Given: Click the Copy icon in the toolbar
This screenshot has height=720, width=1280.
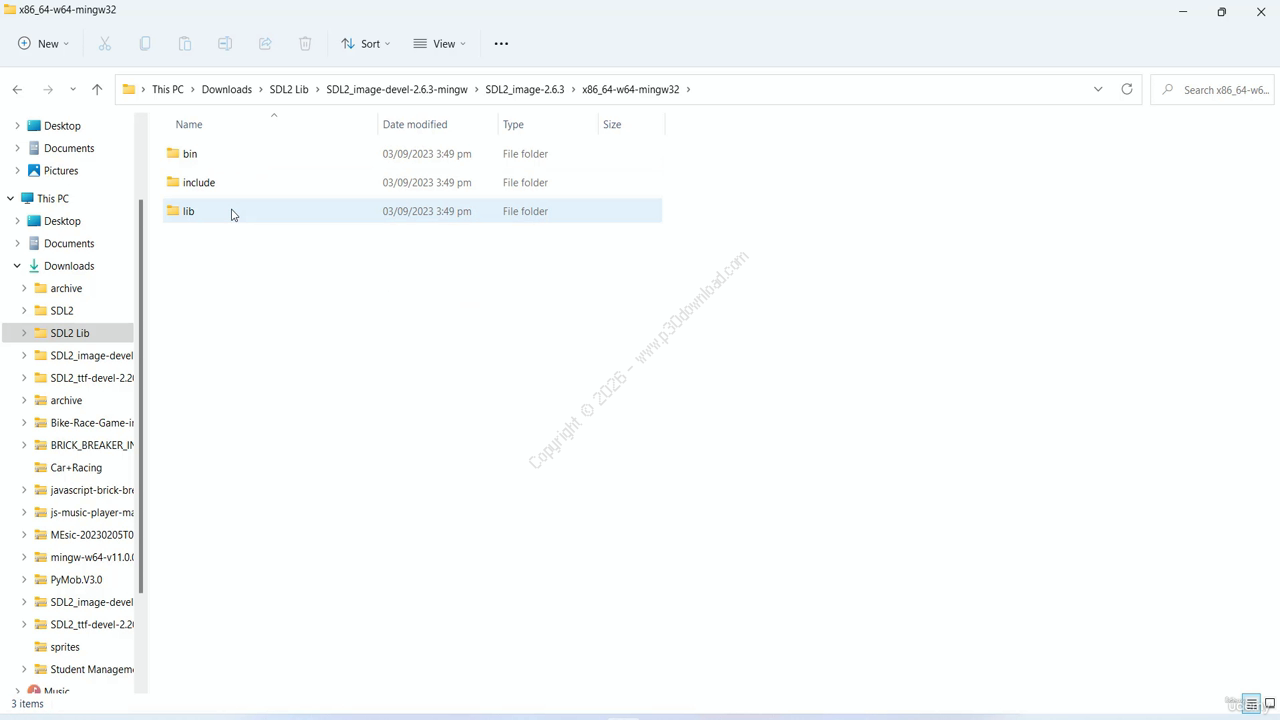Looking at the screenshot, I should coord(145,44).
